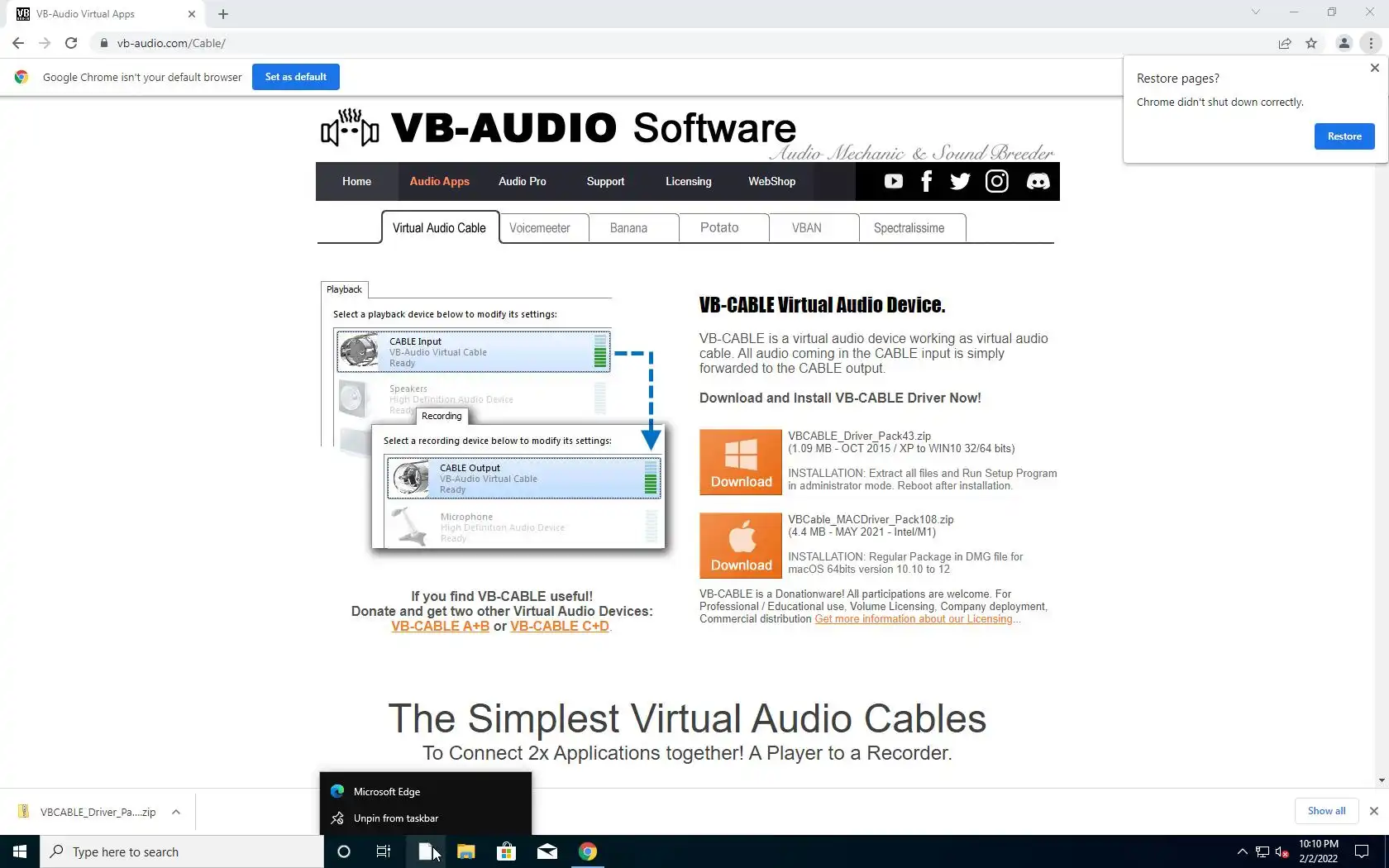Switch to the Banana tab
The image size is (1389, 868).
[633, 227]
